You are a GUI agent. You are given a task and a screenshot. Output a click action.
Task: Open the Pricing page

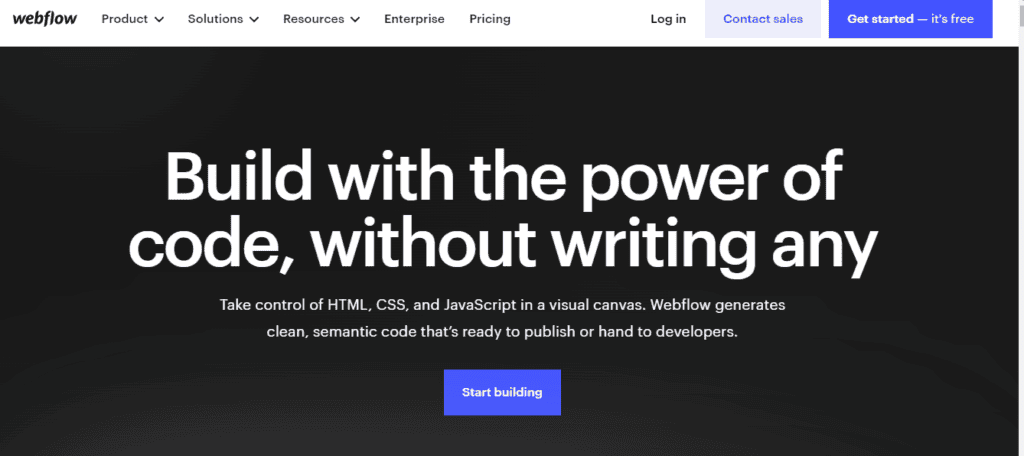489,19
